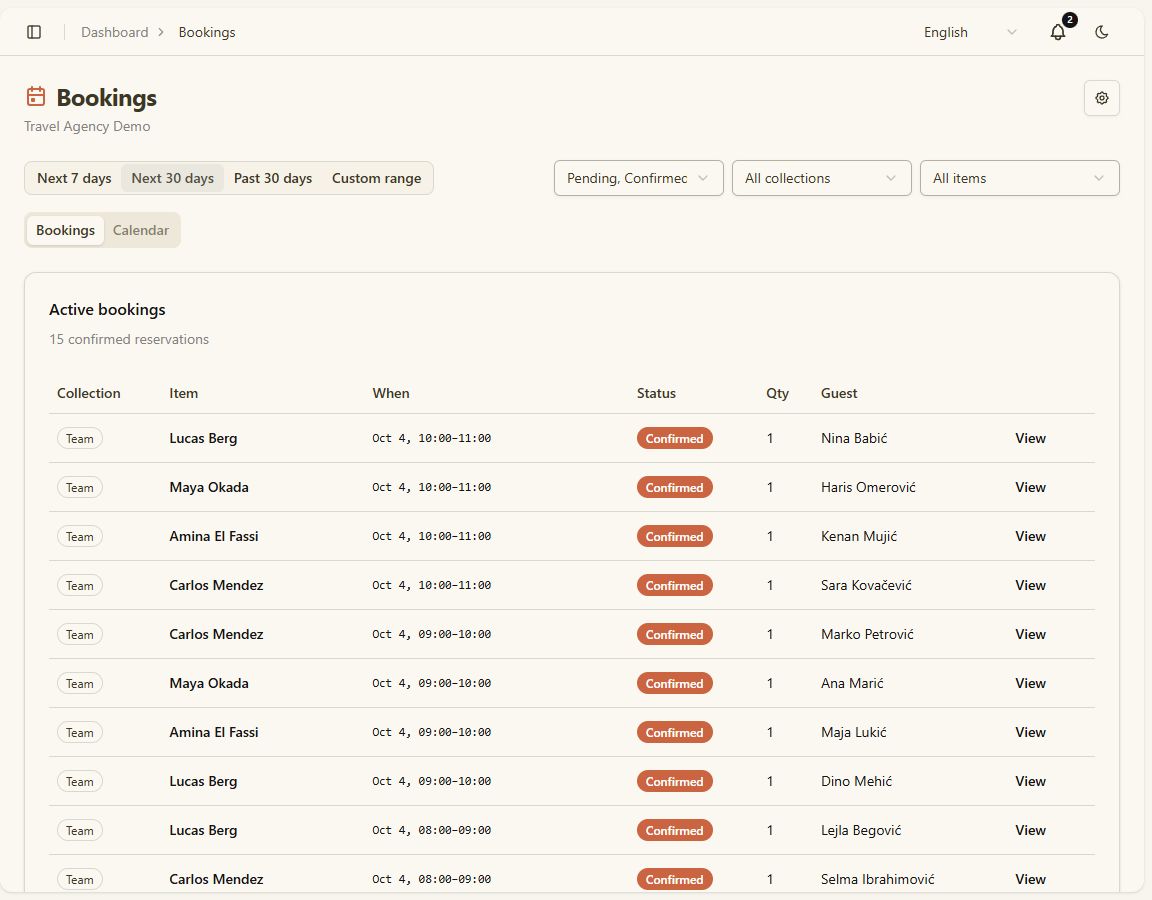Screen dimensions: 1152x900
Task: Click the Active bookings heading
Action: [x=107, y=309]
